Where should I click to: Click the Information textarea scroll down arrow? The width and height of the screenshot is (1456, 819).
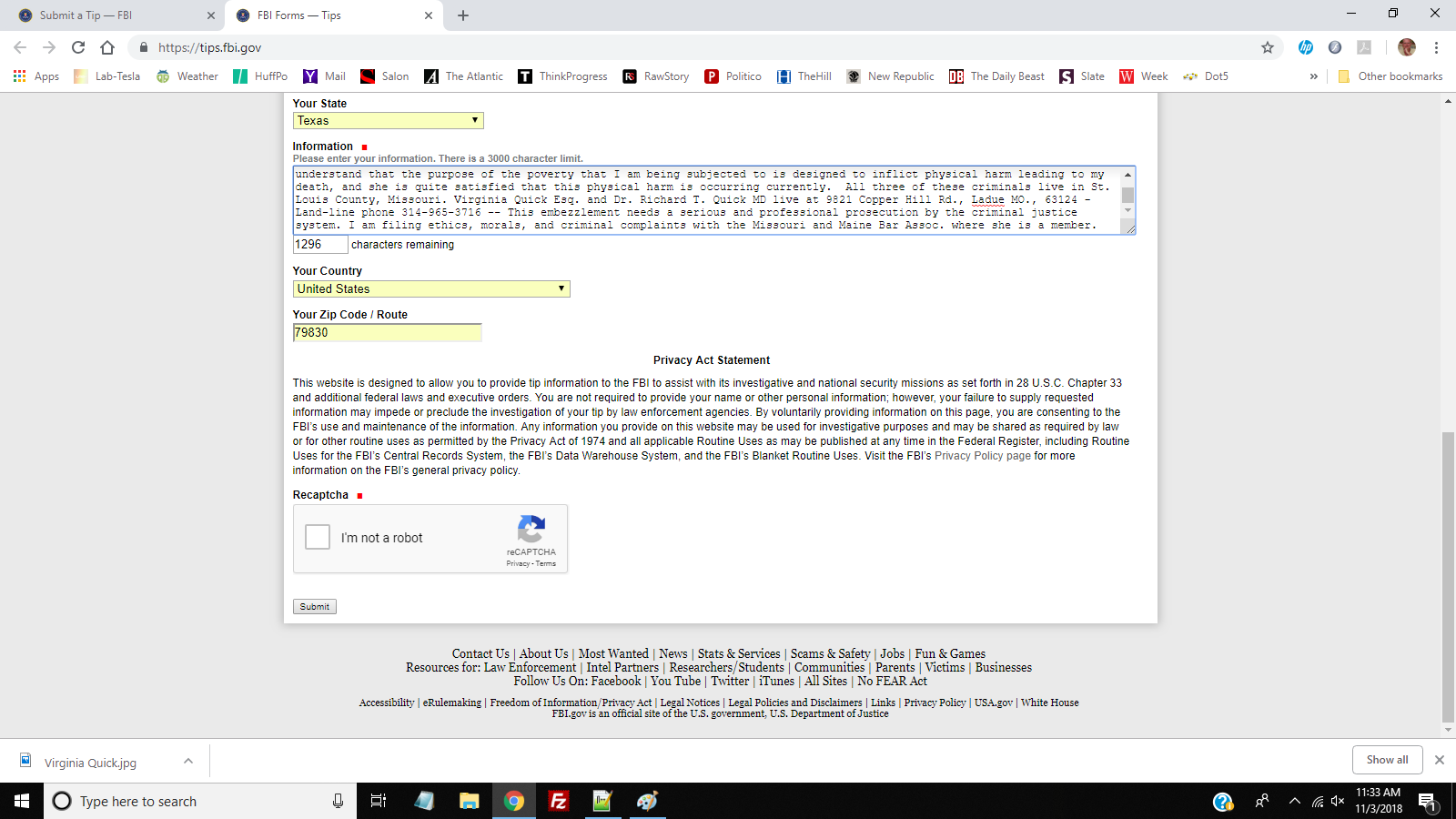pos(1128,210)
